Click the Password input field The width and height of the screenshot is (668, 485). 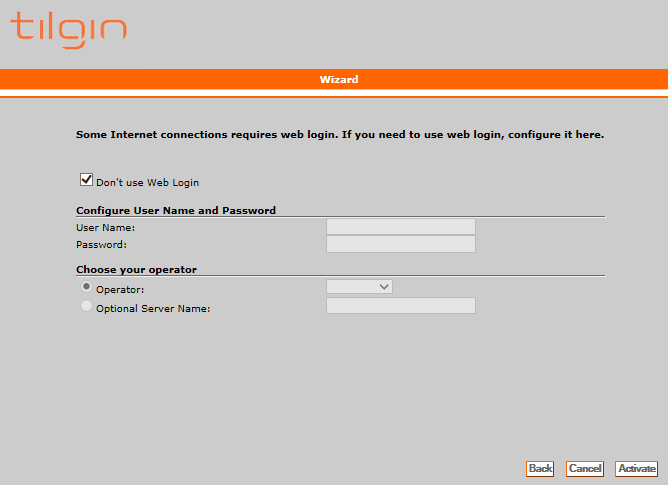[x=401, y=244]
